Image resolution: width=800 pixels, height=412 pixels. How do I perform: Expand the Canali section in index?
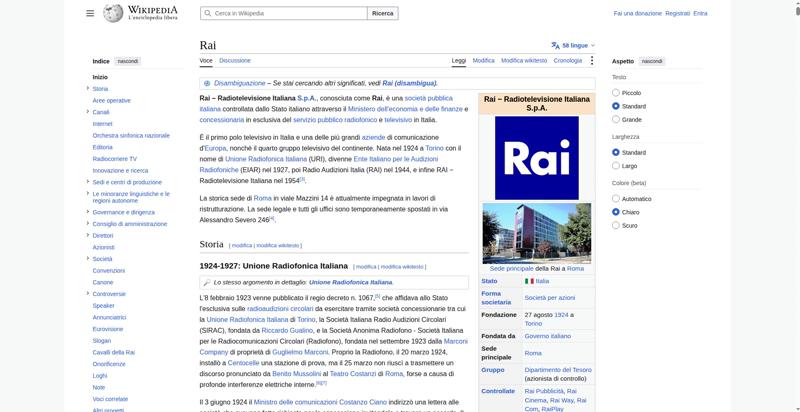coord(88,112)
